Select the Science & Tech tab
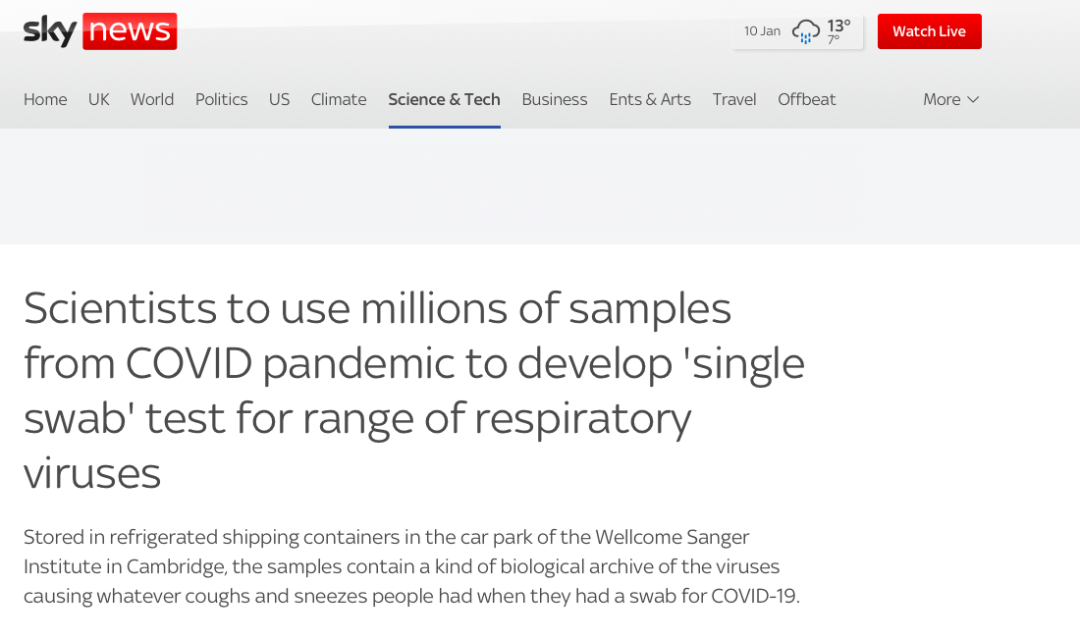Viewport: 1080px width, 639px height. (x=444, y=100)
